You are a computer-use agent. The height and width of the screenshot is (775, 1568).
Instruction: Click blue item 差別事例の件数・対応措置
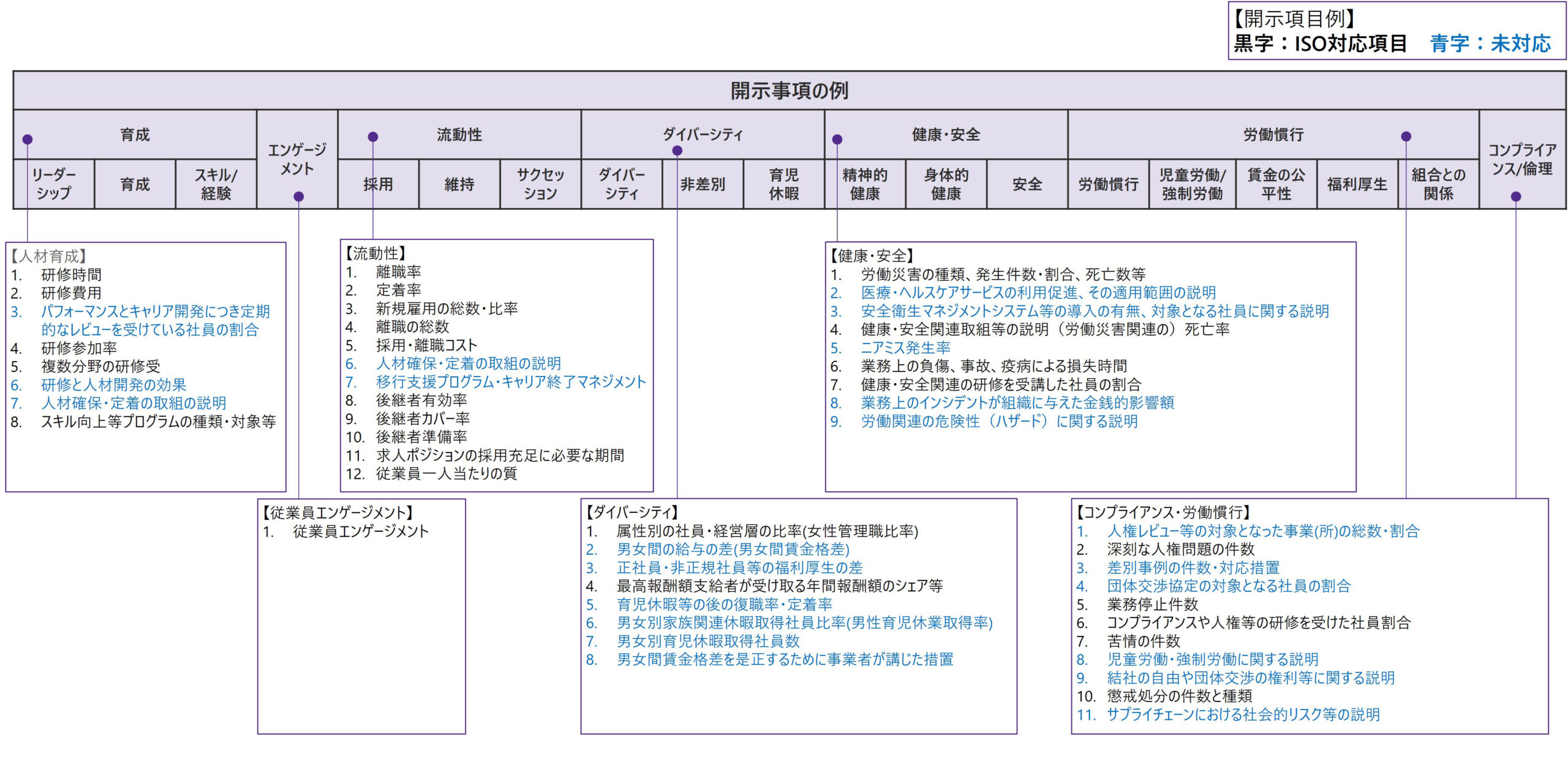1193,568
